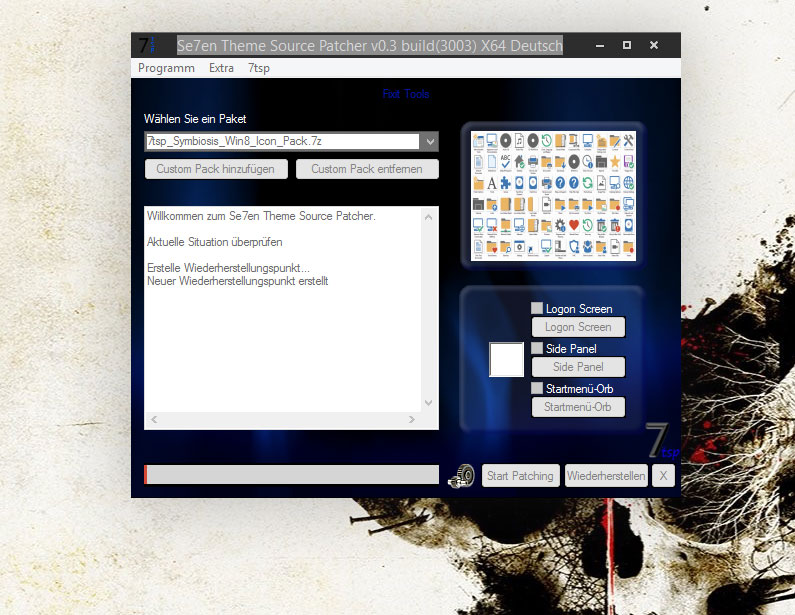Click the X button next to Wiederherstellen
This screenshot has width=795, height=615.
click(x=663, y=476)
